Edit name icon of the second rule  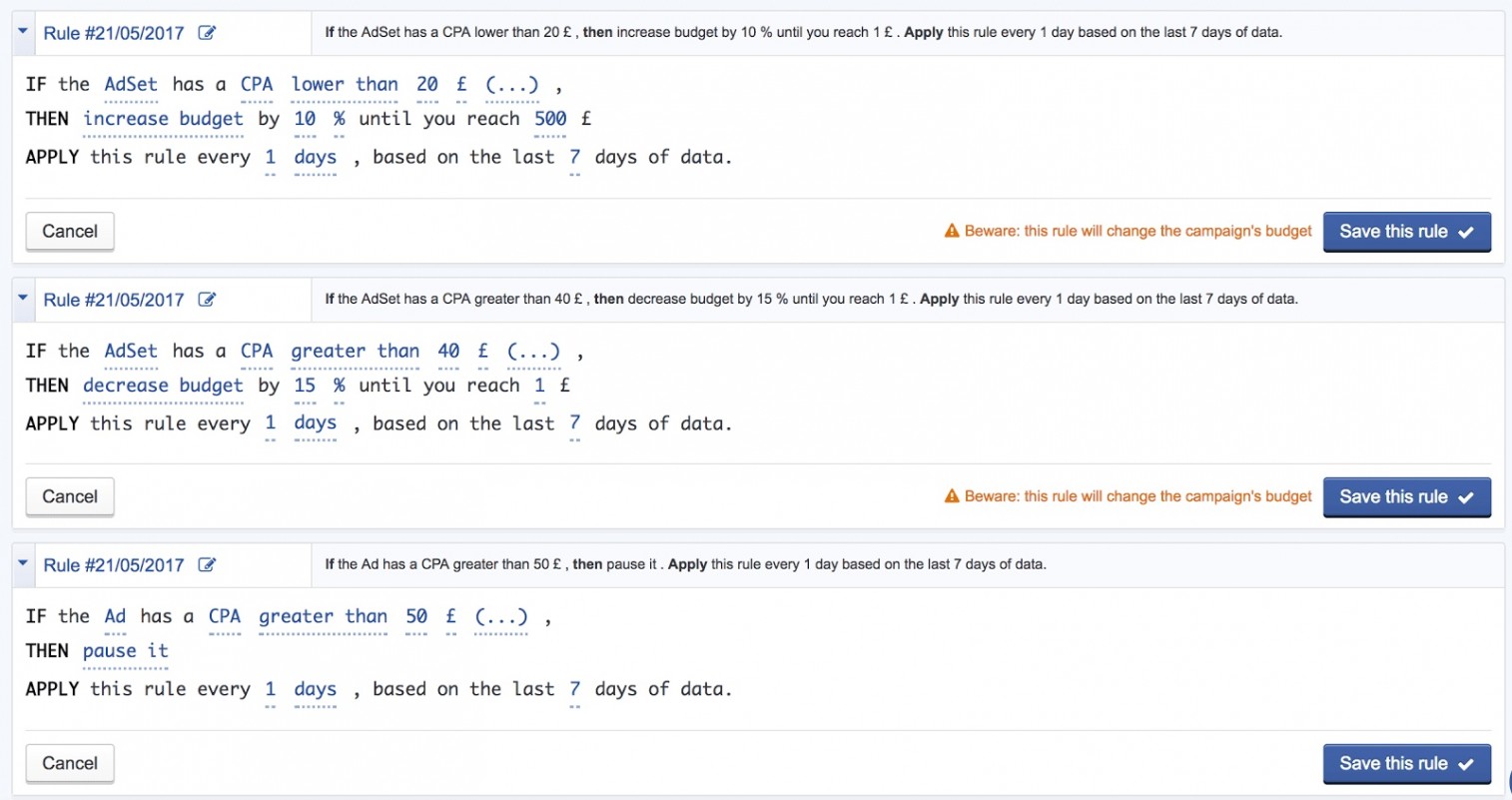pos(207,300)
